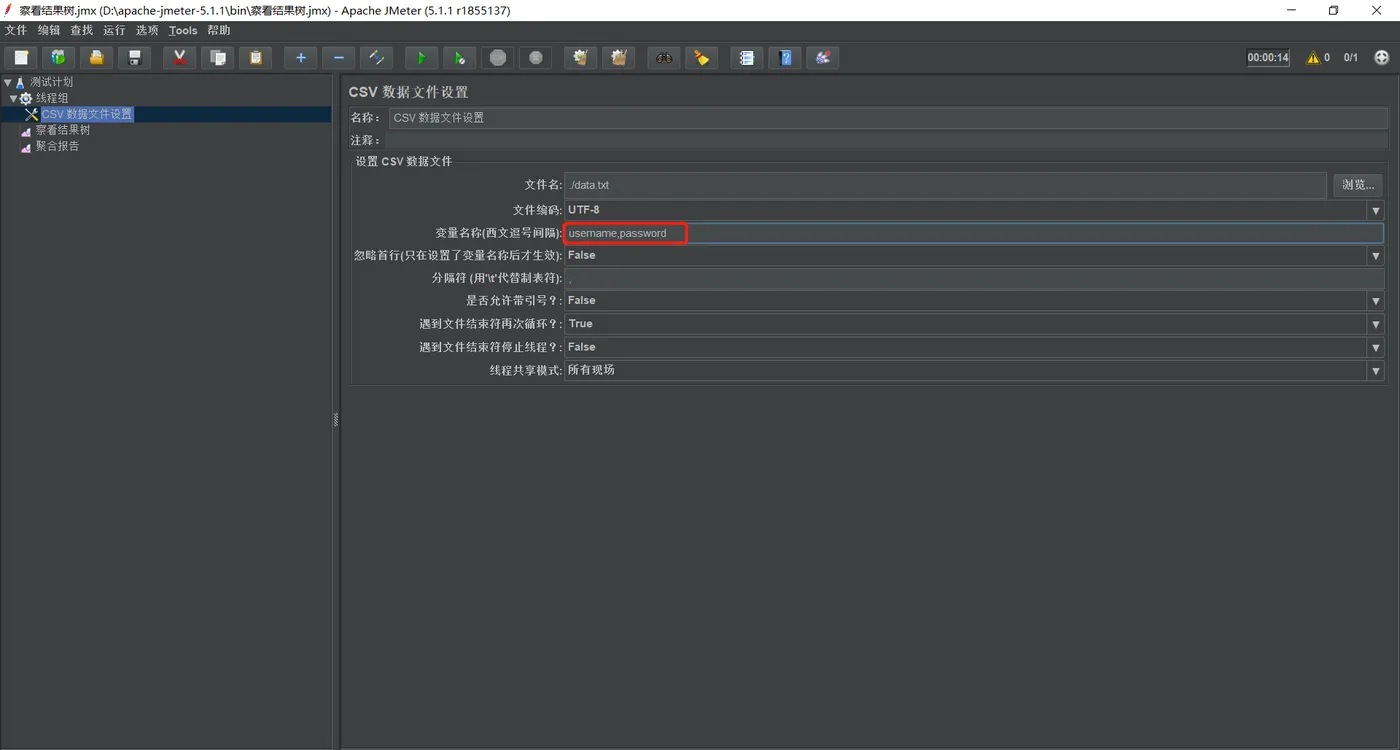
Task: Open Search with binoculars icon
Action: point(663,58)
